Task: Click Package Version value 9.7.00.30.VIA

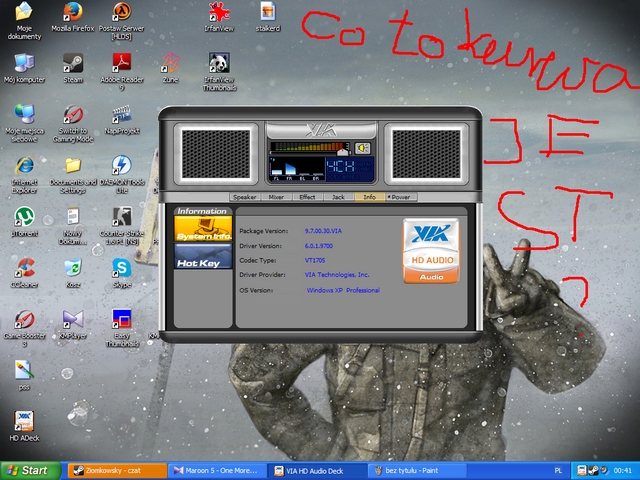Action: tap(323, 231)
